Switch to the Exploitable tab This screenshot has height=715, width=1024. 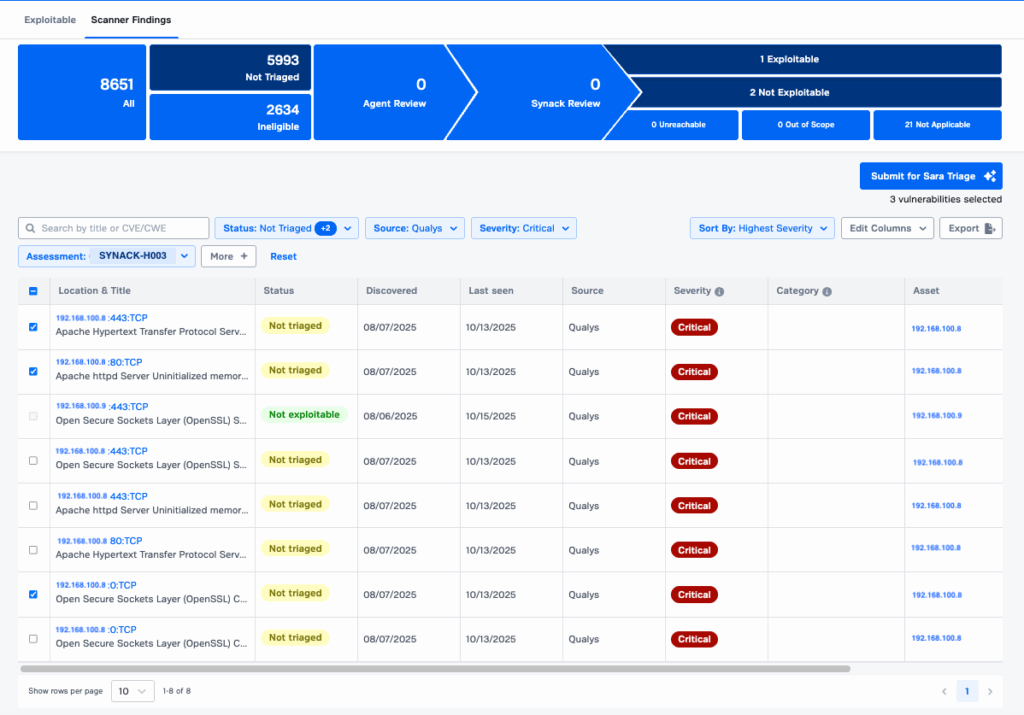point(49,20)
